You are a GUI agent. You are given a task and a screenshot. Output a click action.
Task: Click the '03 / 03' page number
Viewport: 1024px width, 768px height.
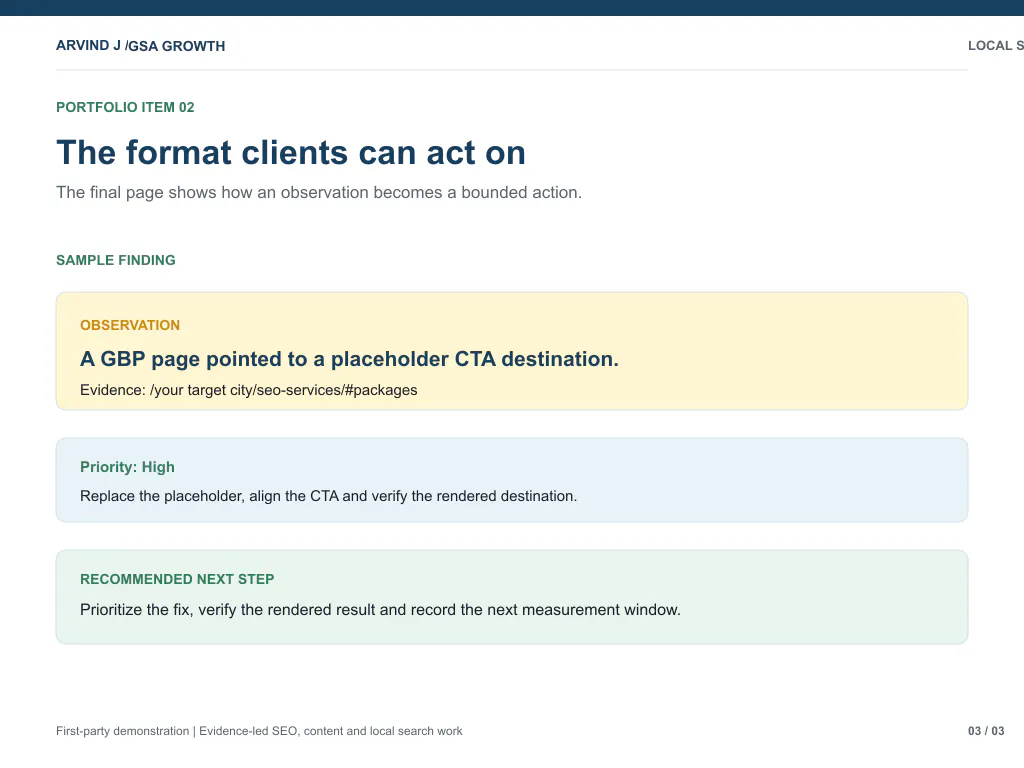[986, 731]
